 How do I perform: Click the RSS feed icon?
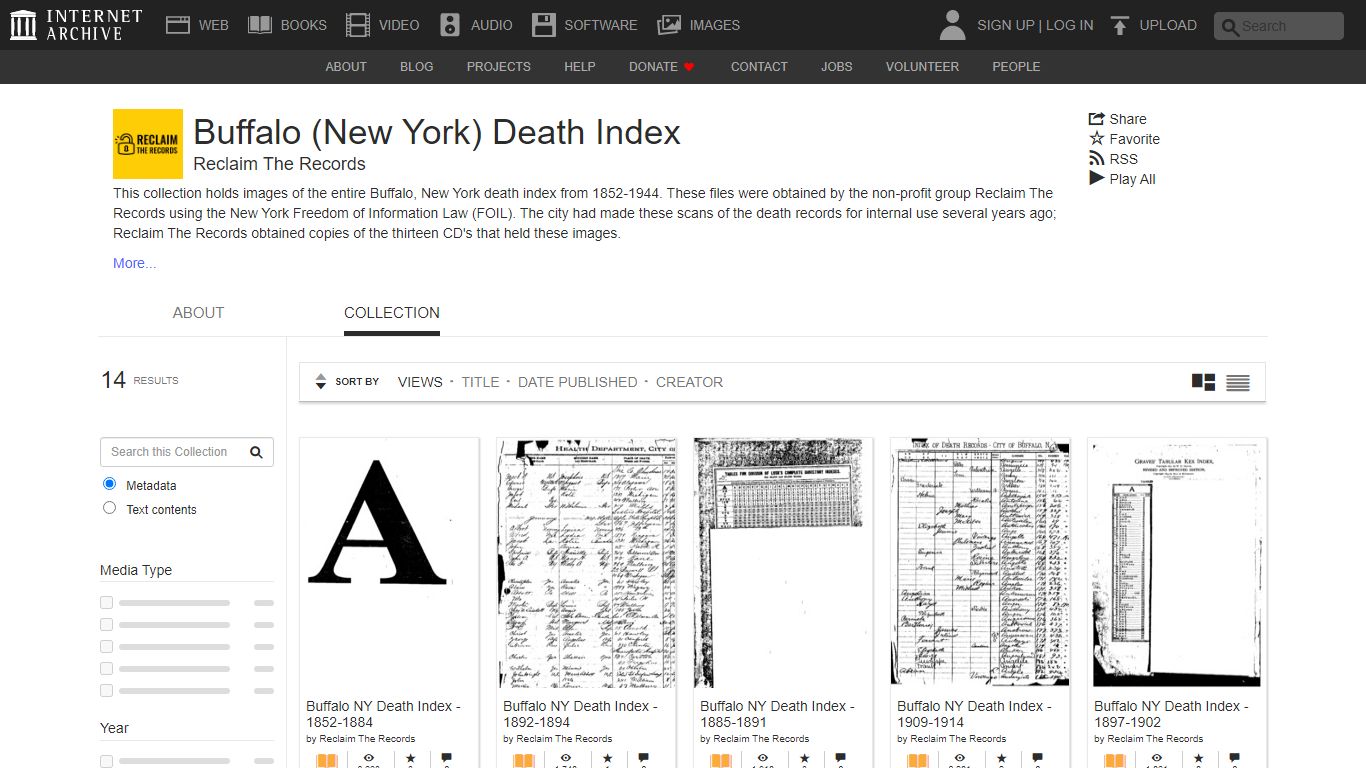[1097, 159]
